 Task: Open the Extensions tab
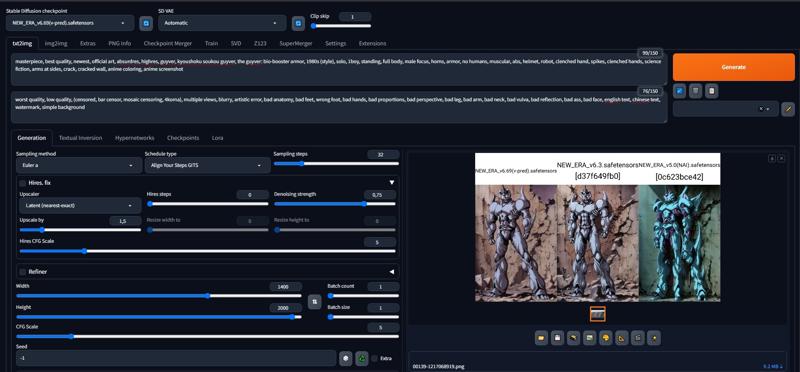tap(372, 43)
